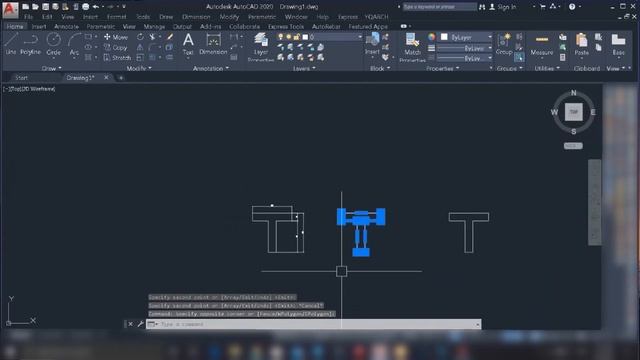Click the Dimension tool

[x=213, y=44]
